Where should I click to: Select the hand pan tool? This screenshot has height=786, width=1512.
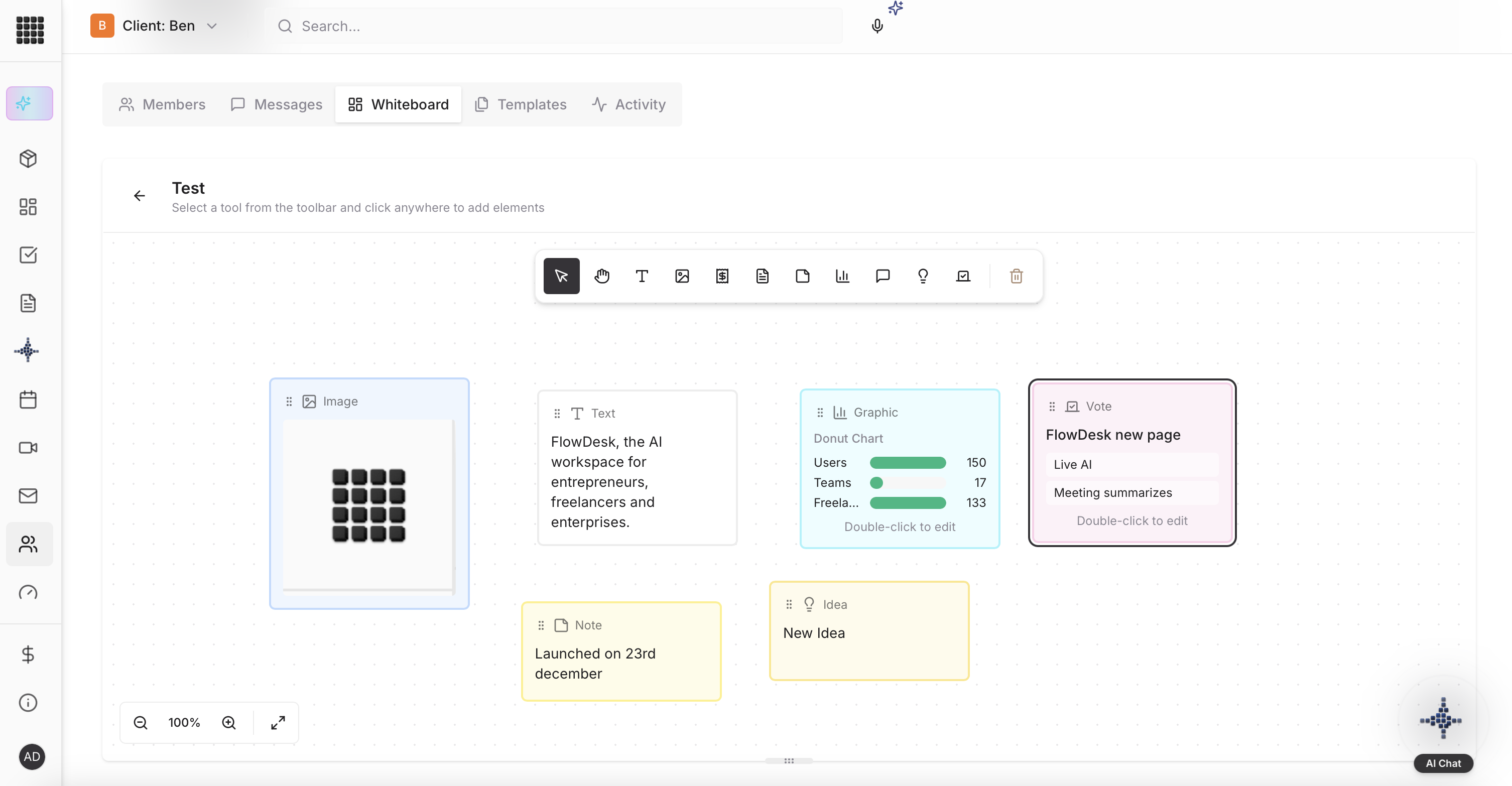(x=601, y=276)
